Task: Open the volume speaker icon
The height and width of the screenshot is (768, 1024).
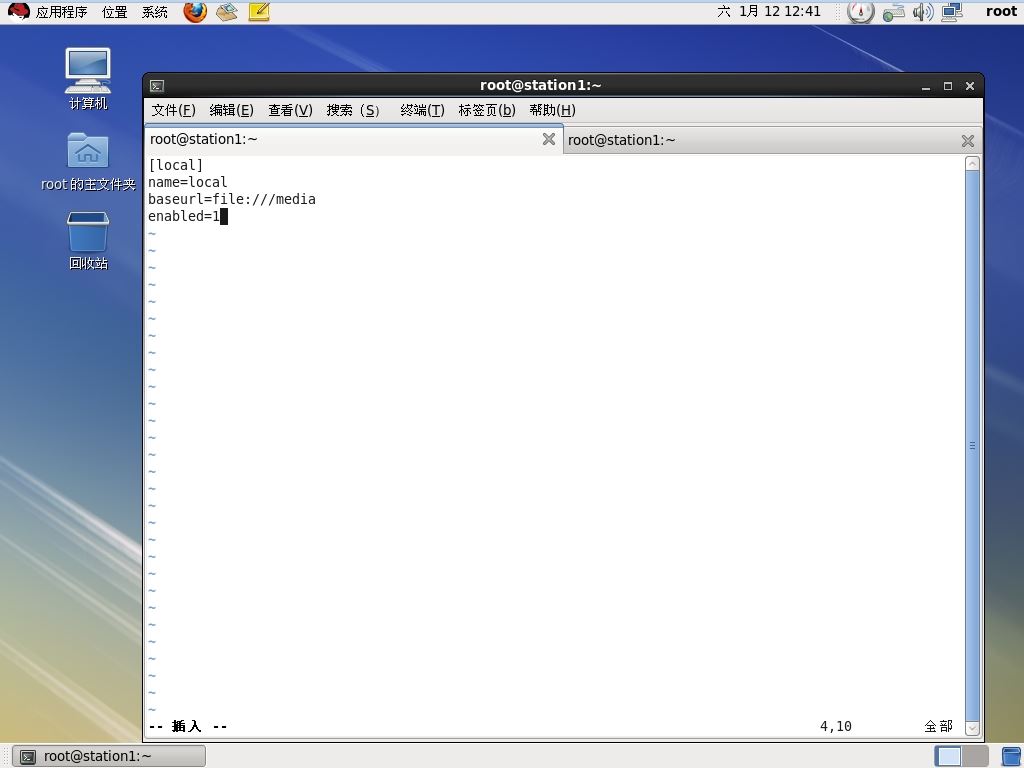Action: point(923,12)
